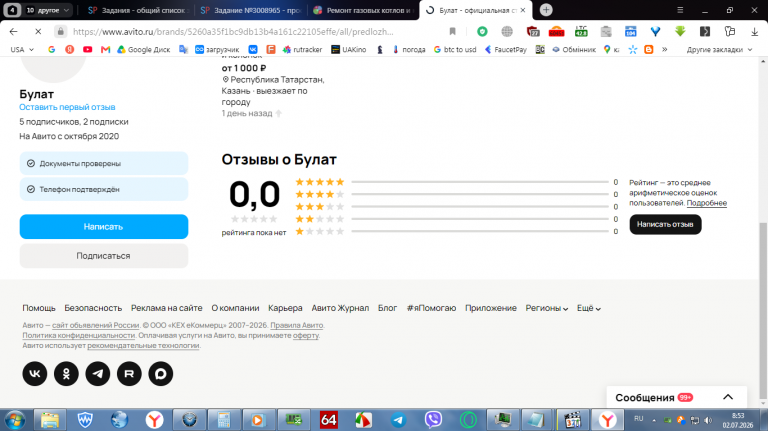This screenshot has width=768, height=431.
Task: Filter reviews by one-star row
Action: [456, 231]
